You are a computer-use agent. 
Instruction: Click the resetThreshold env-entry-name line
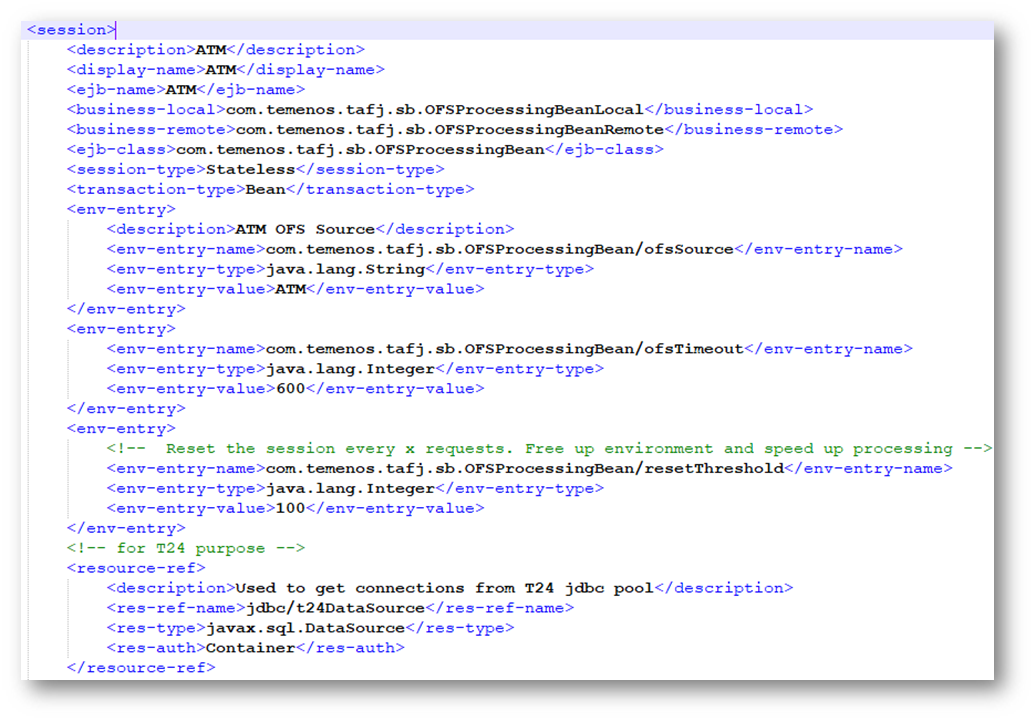click(x=529, y=469)
